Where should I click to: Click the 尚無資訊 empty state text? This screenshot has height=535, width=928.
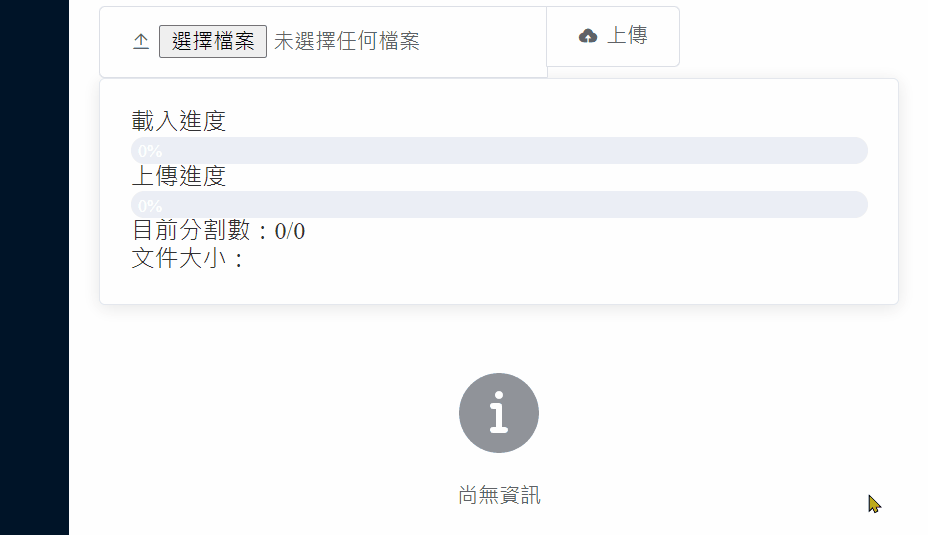[x=499, y=495]
